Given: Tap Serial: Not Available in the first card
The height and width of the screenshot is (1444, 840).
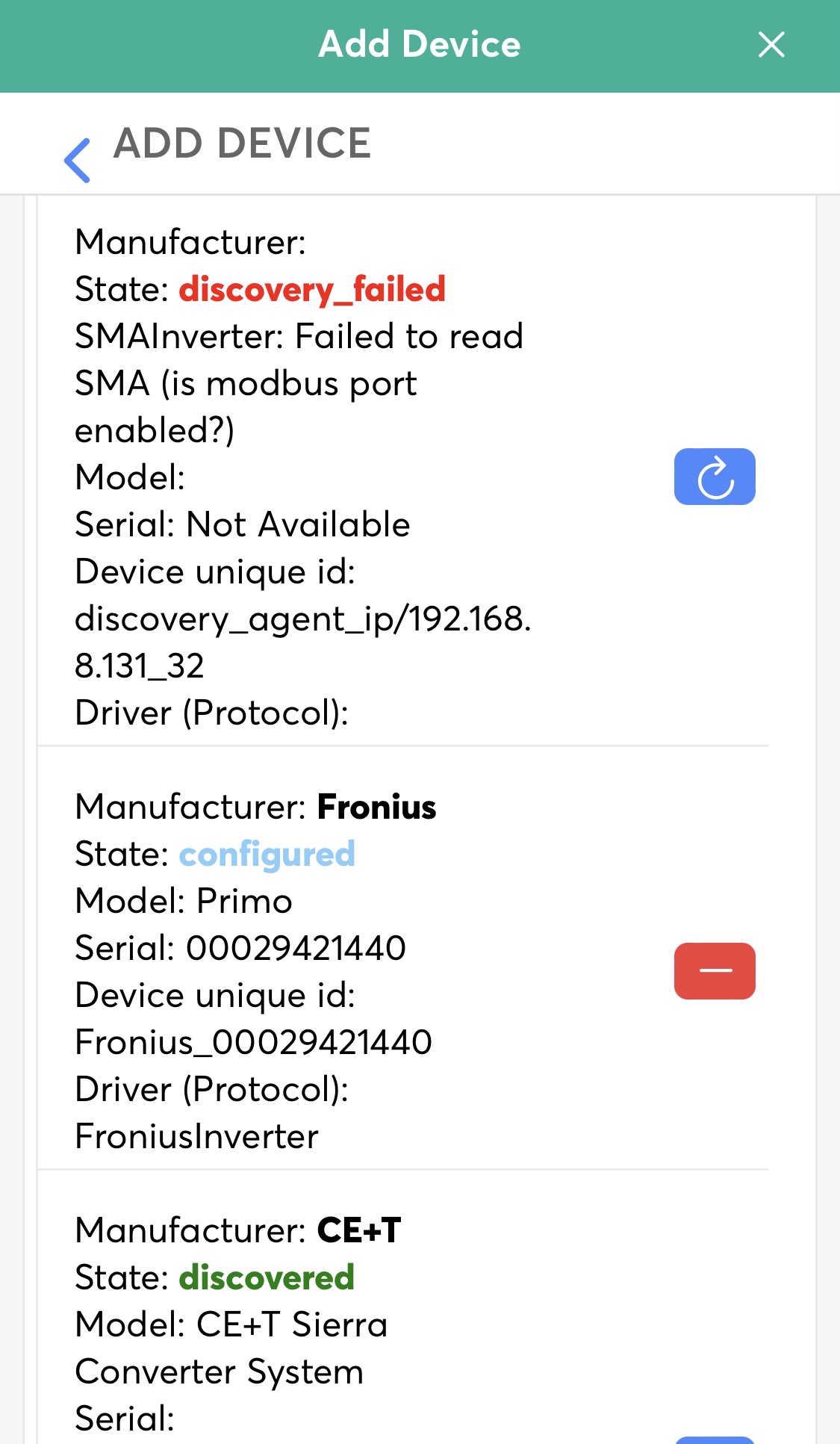Looking at the screenshot, I should [x=243, y=524].
